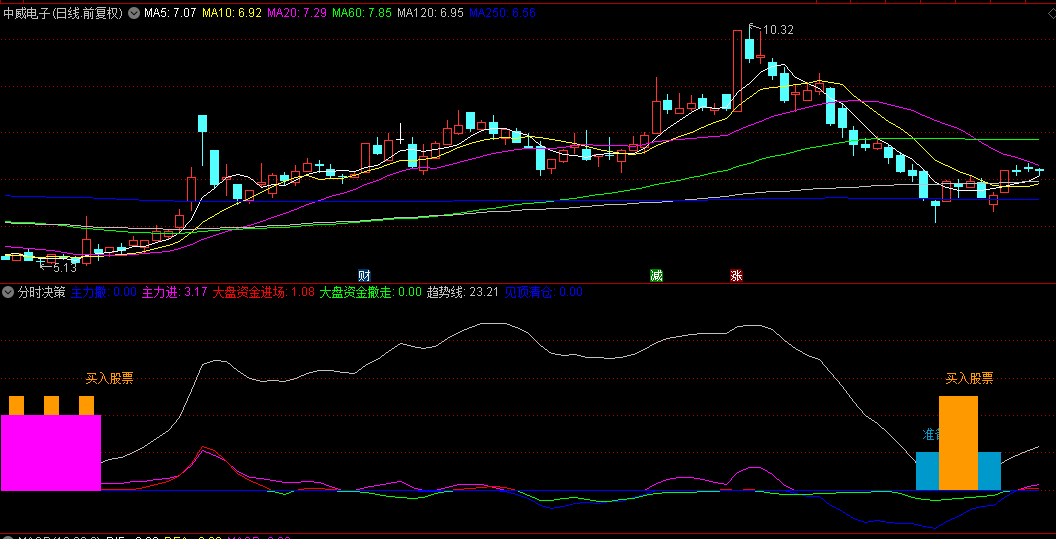The image size is (1056, 539).
Task: Open the MACD panel dropdown at bottom
Action: [9, 536]
